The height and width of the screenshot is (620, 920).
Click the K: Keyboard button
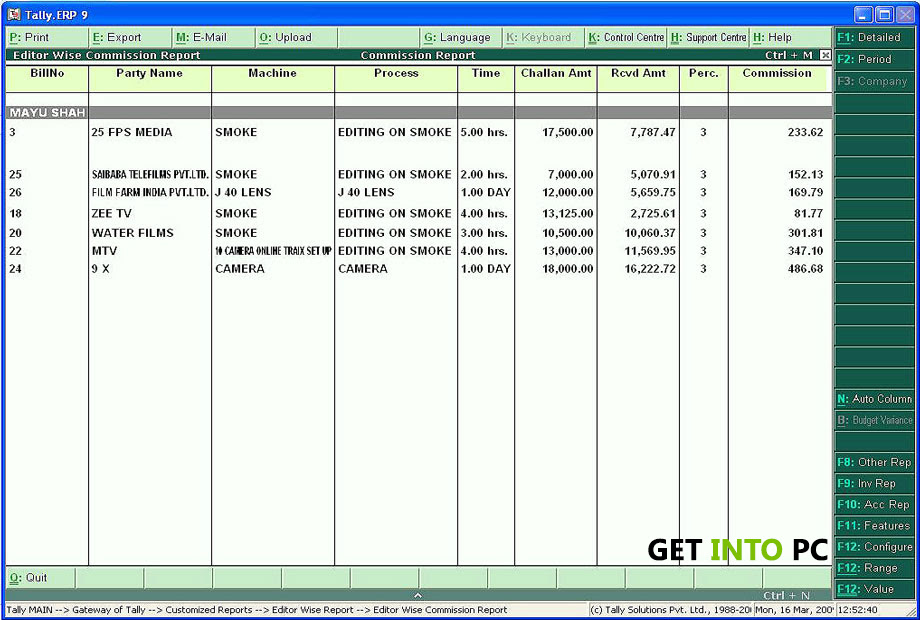(x=544, y=37)
